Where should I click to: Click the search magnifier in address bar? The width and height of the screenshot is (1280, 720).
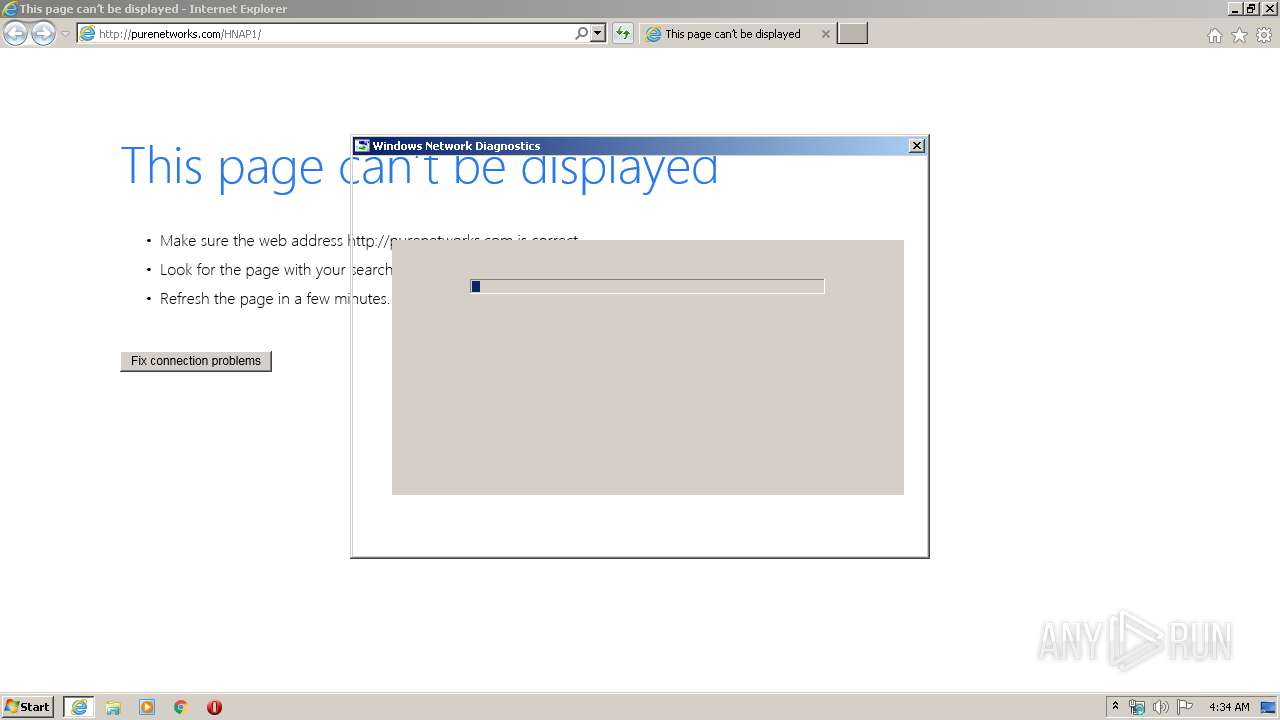[x=582, y=33]
